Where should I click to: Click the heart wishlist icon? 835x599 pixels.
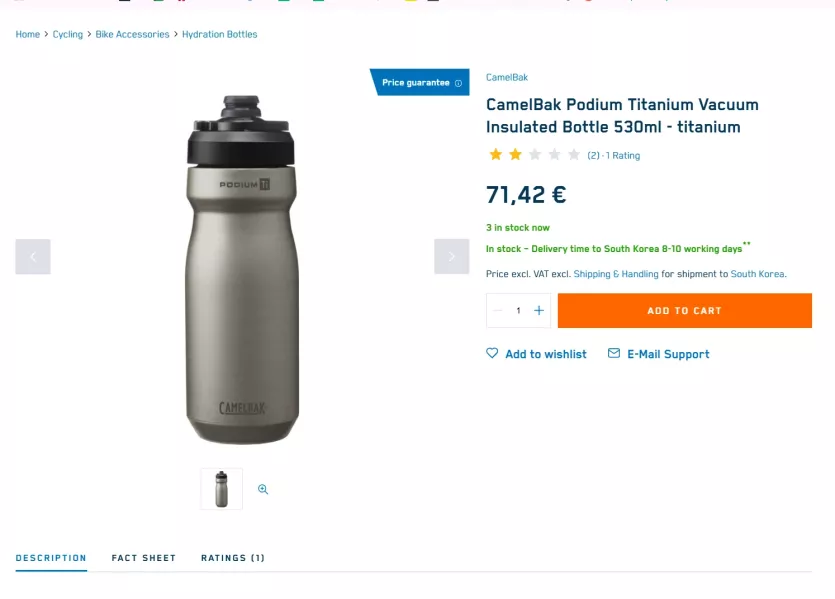coord(492,353)
